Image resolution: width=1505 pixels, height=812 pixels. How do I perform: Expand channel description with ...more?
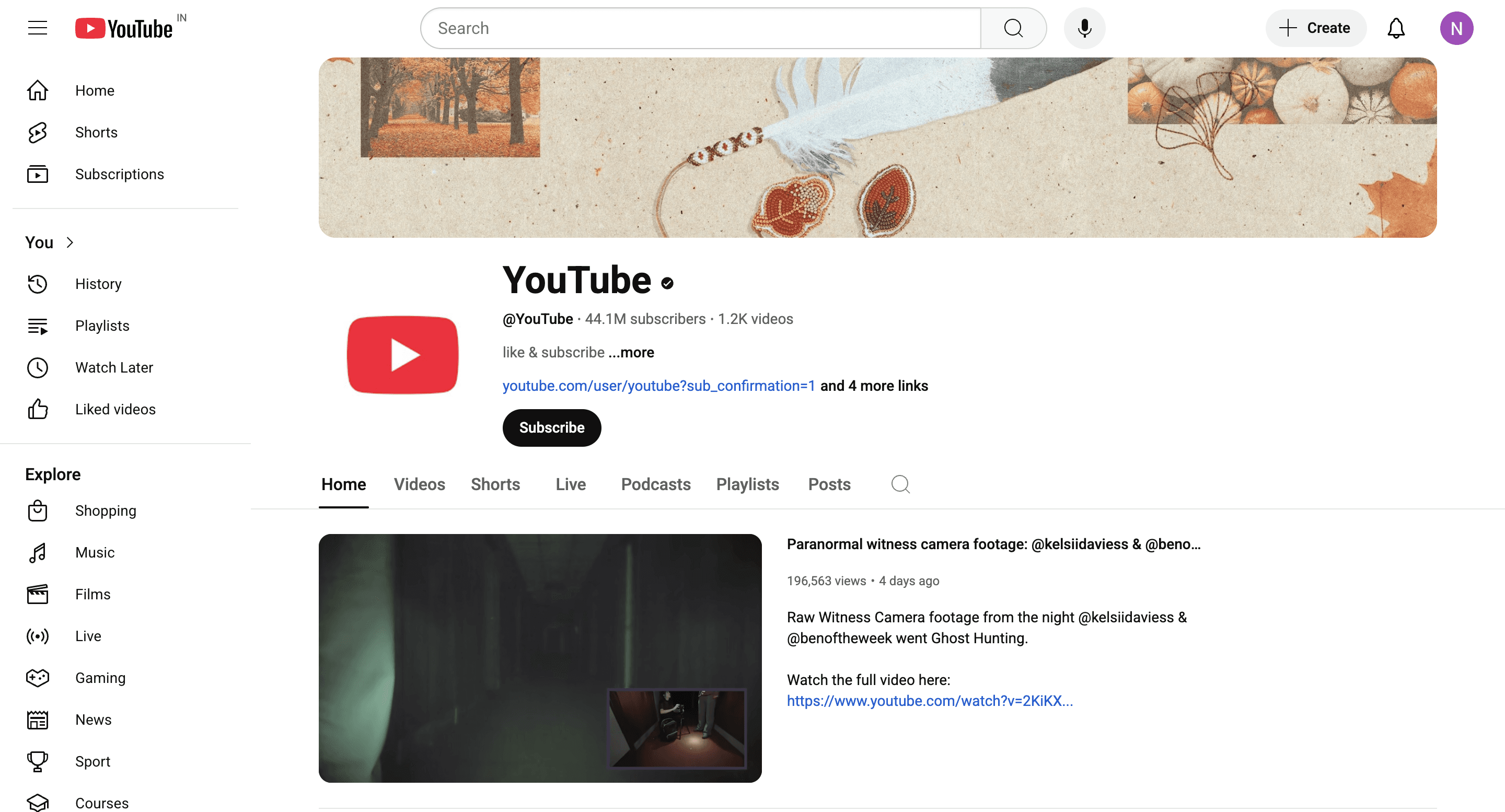tap(631, 352)
